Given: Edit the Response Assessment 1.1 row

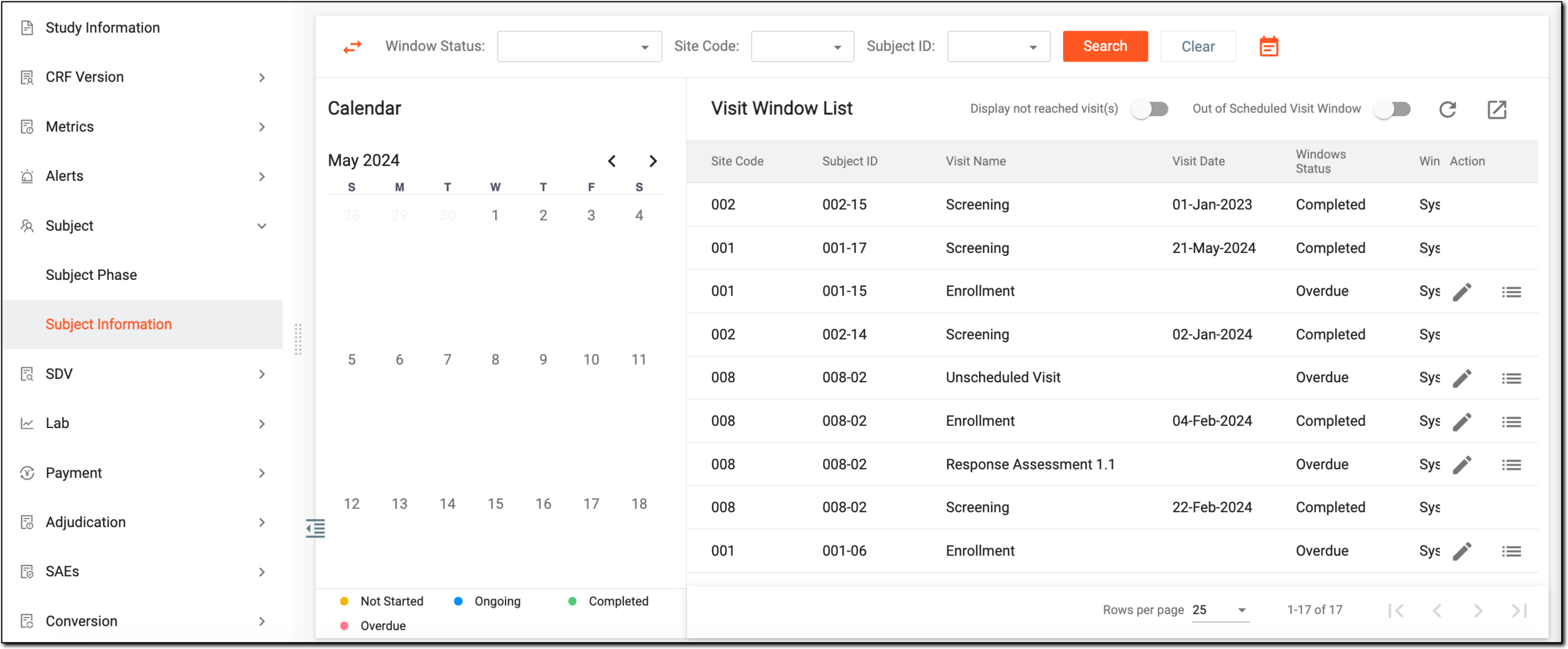Looking at the screenshot, I should tap(1462, 465).
